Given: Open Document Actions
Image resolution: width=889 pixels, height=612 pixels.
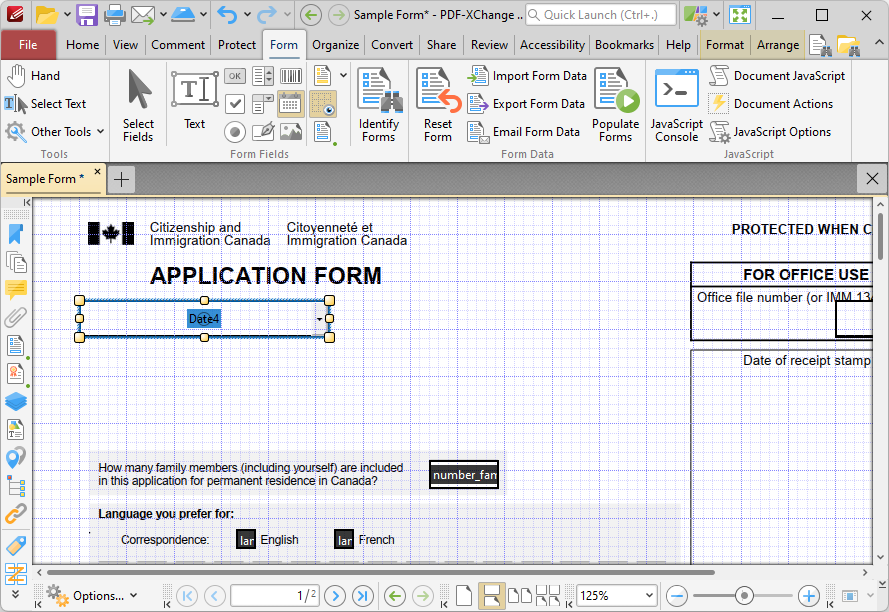Looking at the screenshot, I should (x=771, y=104).
